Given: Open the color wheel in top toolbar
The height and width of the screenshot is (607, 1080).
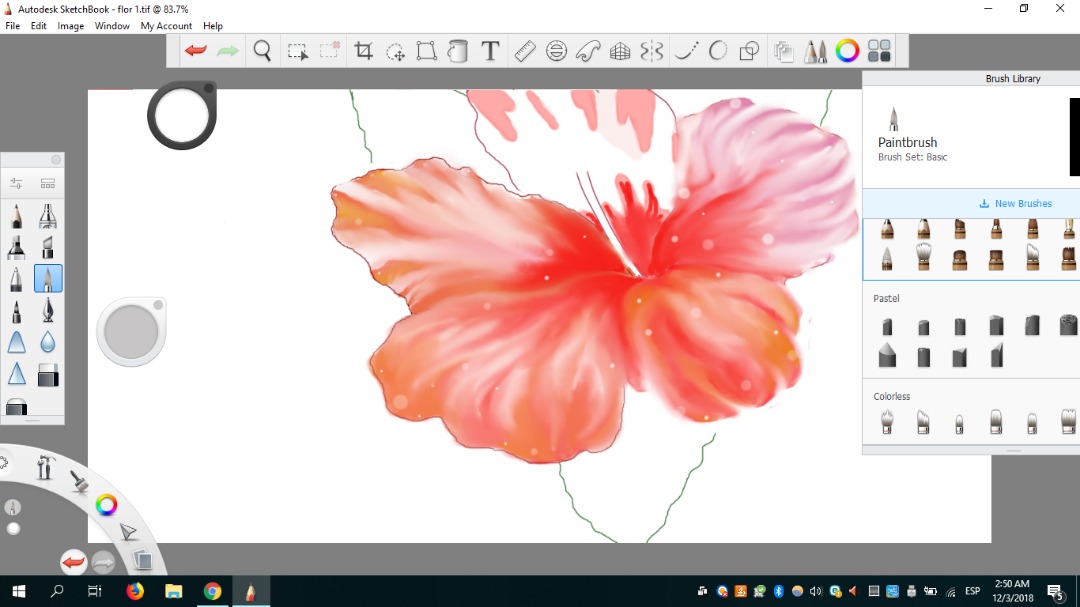Looking at the screenshot, I should [x=847, y=51].
